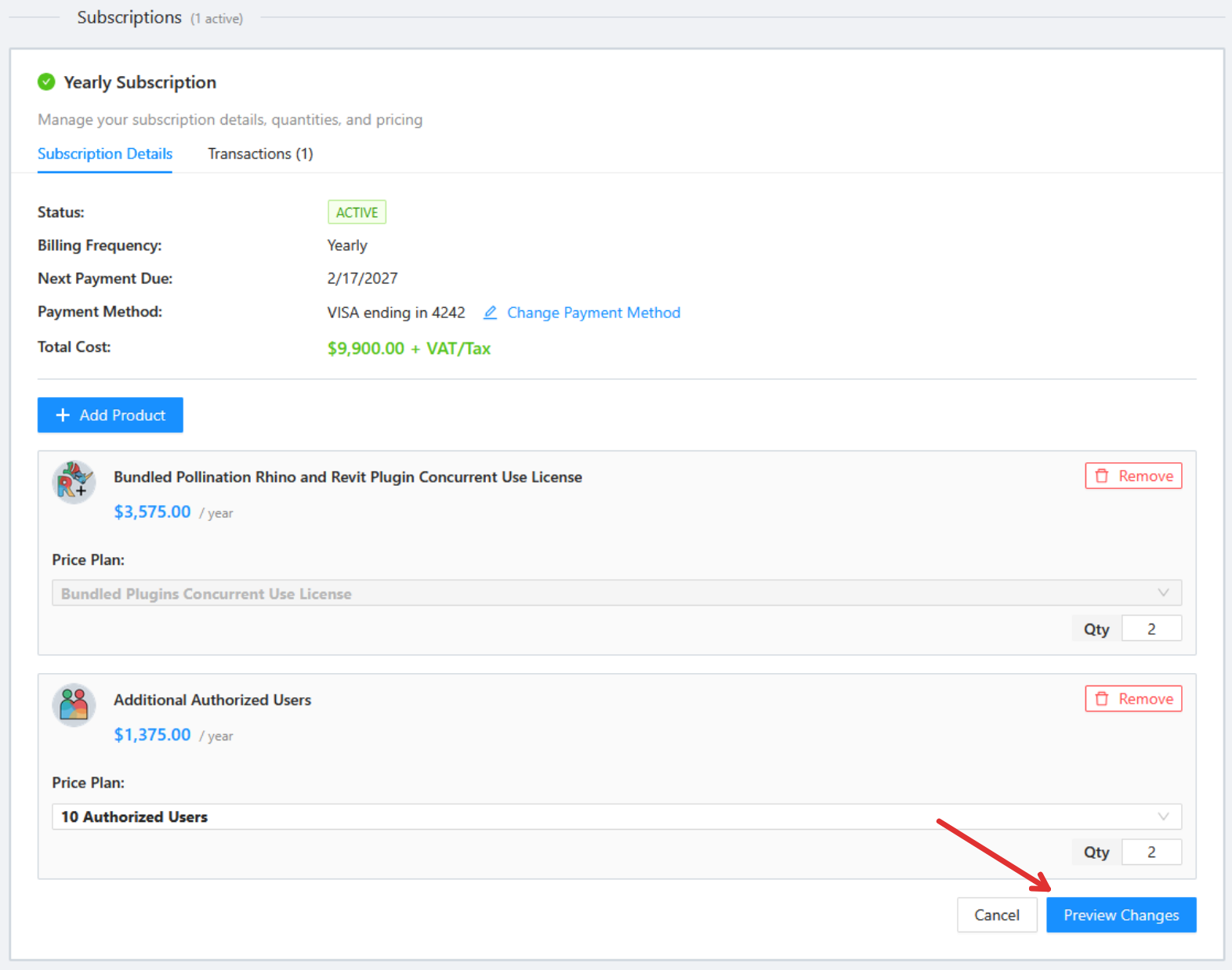This screenshot has width=1232, height=970.
Task: Click the ACTIVE status badge
Action: point(357,212)
